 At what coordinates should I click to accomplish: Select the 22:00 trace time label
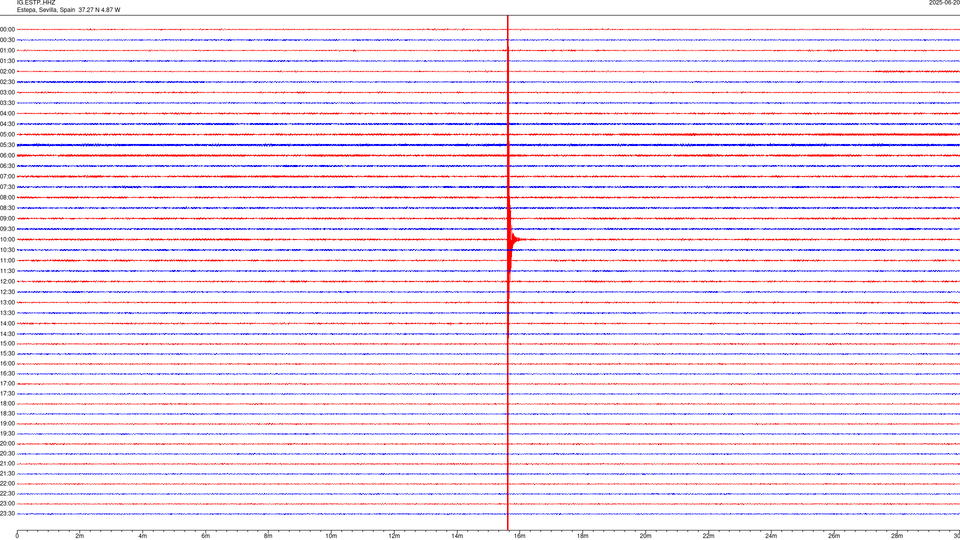[7, 484]
